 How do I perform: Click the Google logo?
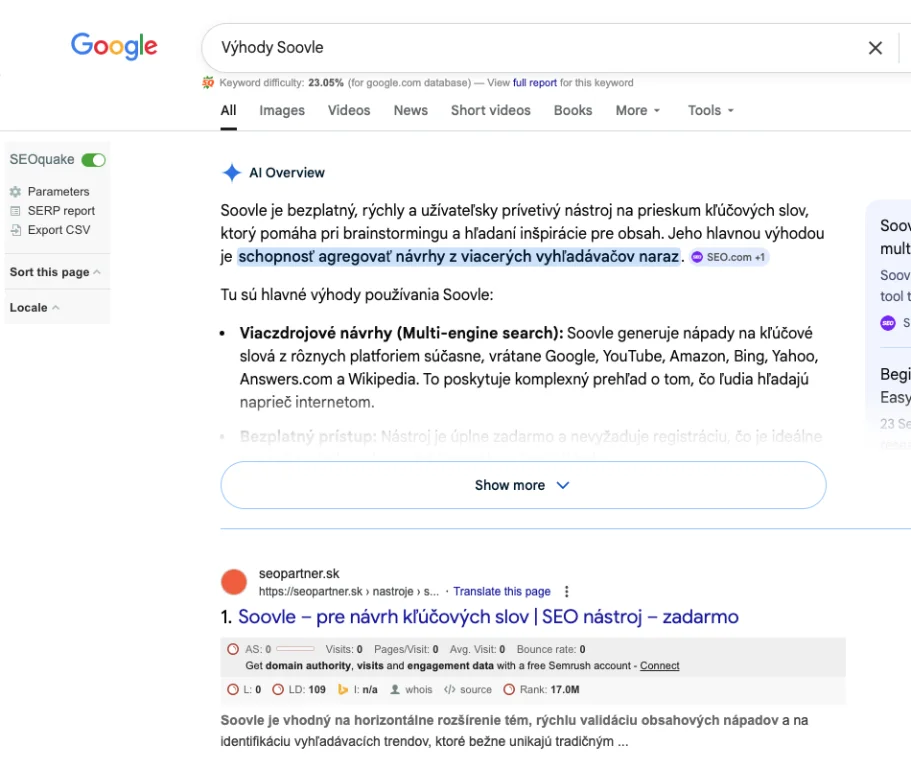point(114,46)
